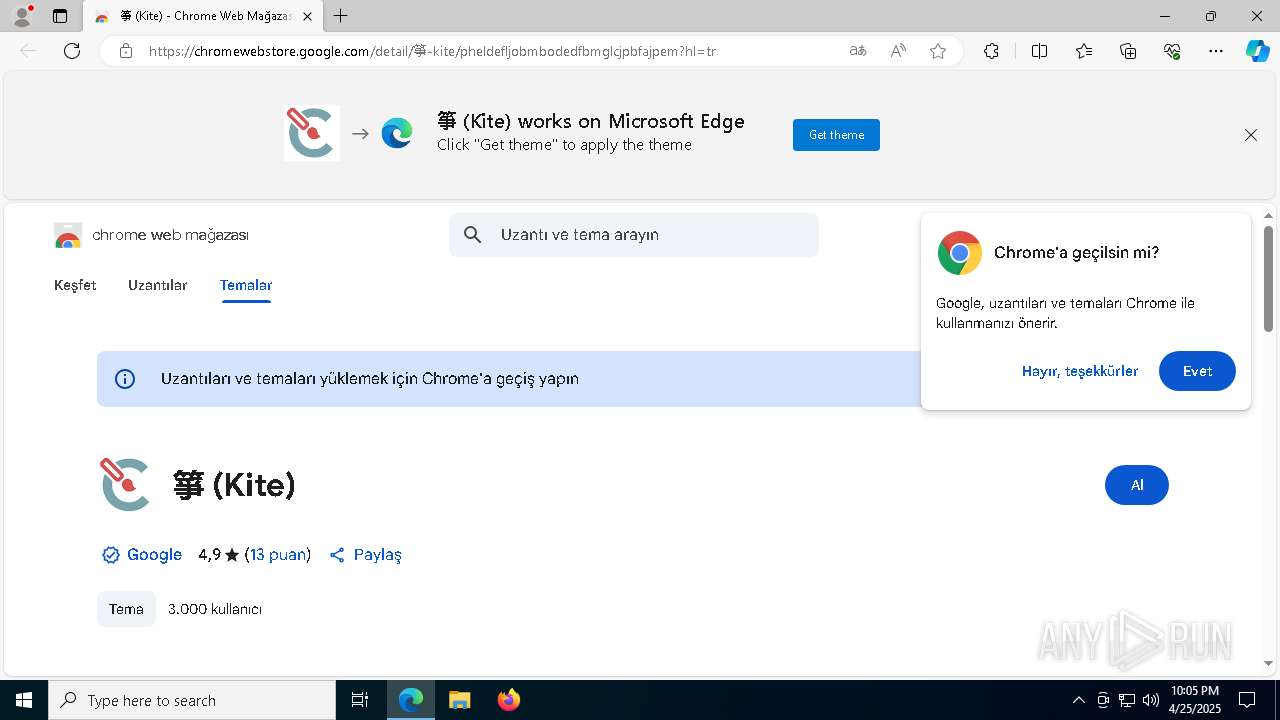The image size is (1280, 720).
Task: Click the Get theme button
Action: click(836, 135)
